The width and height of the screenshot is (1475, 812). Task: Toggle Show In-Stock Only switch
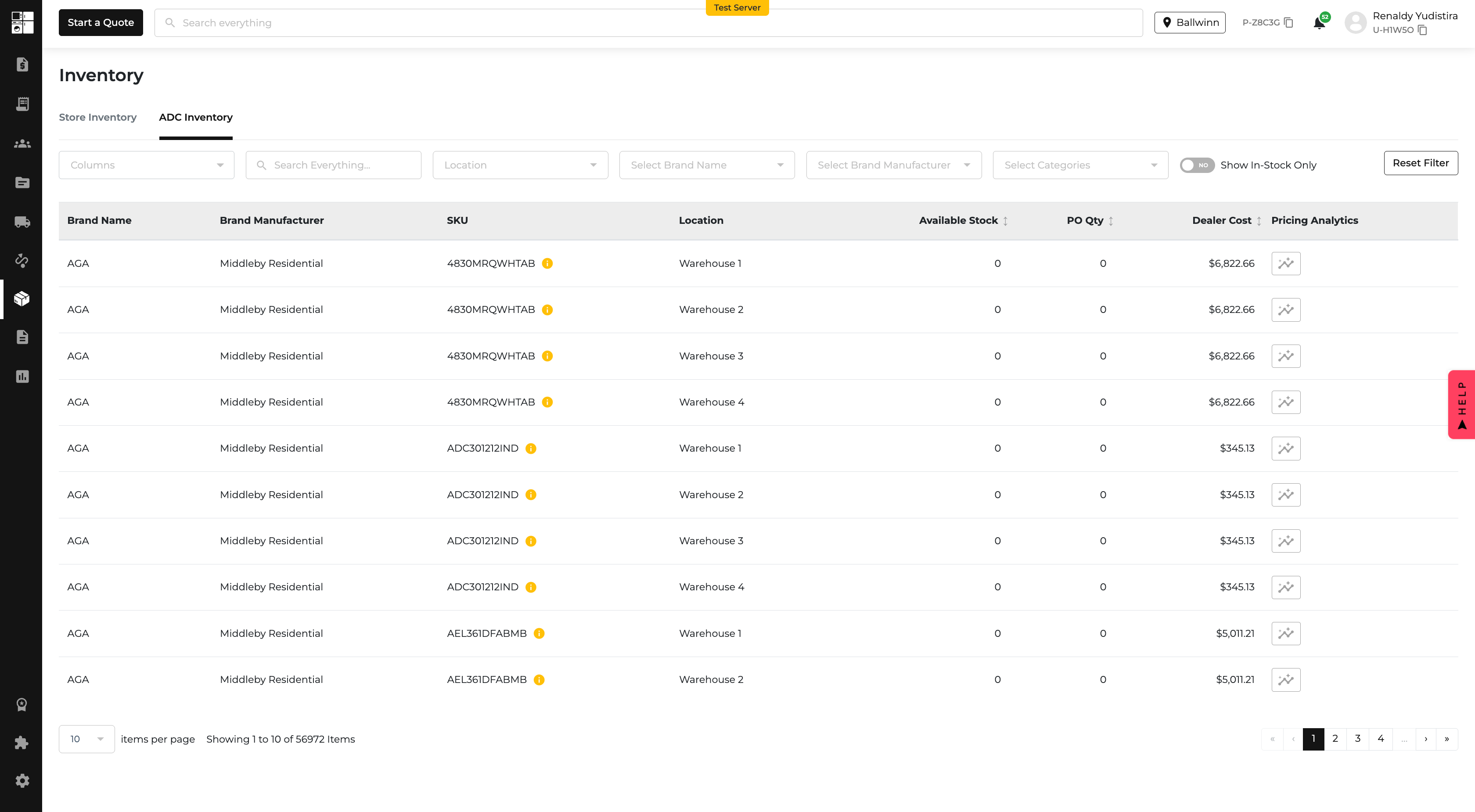coord(1197,165)
